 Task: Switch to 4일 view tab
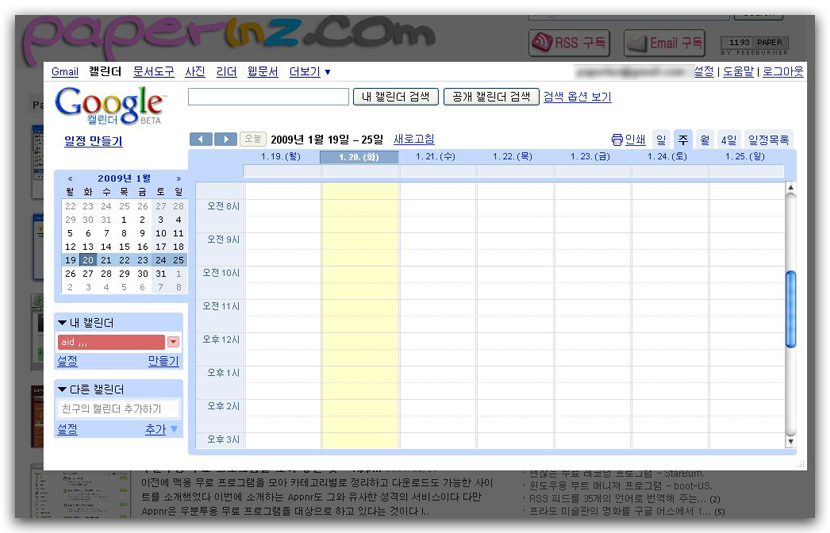tap(729, 140)
